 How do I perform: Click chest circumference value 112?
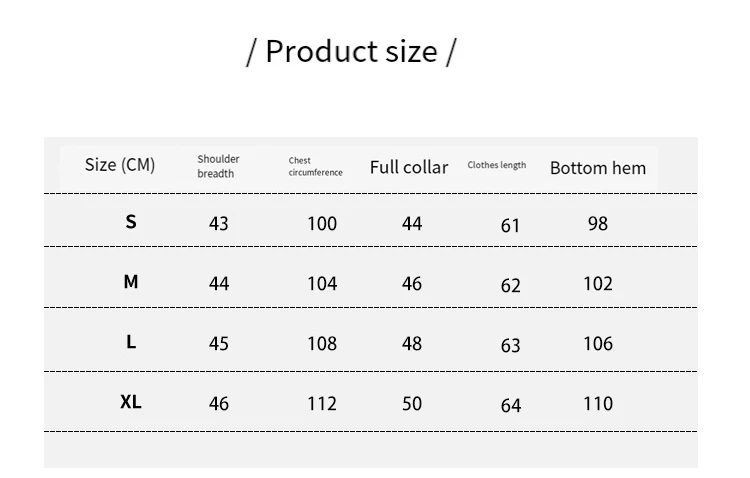tap(322, 404)
